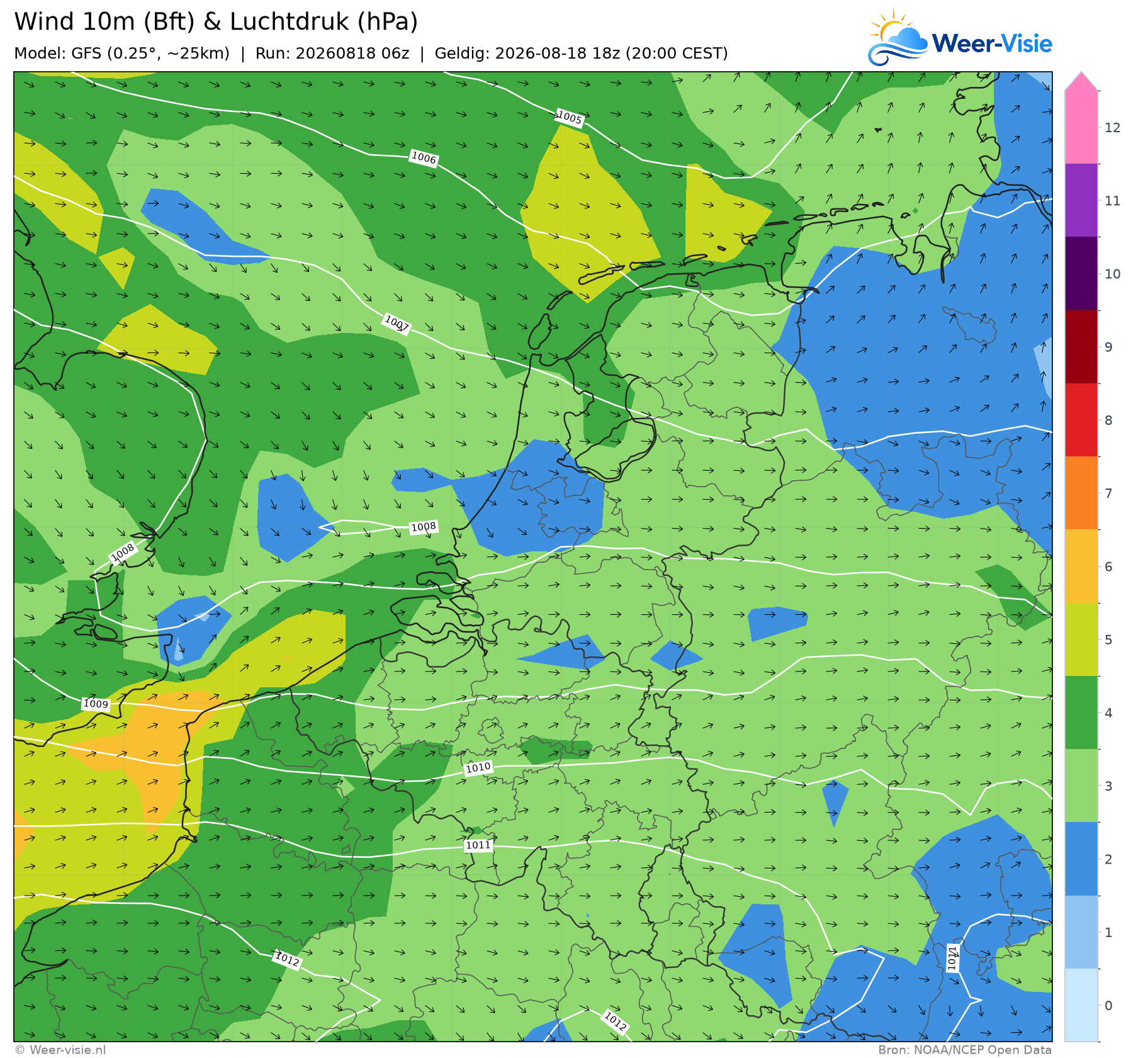Click the dark red Beaufort 9 swatch

[x=1081, y=347]
